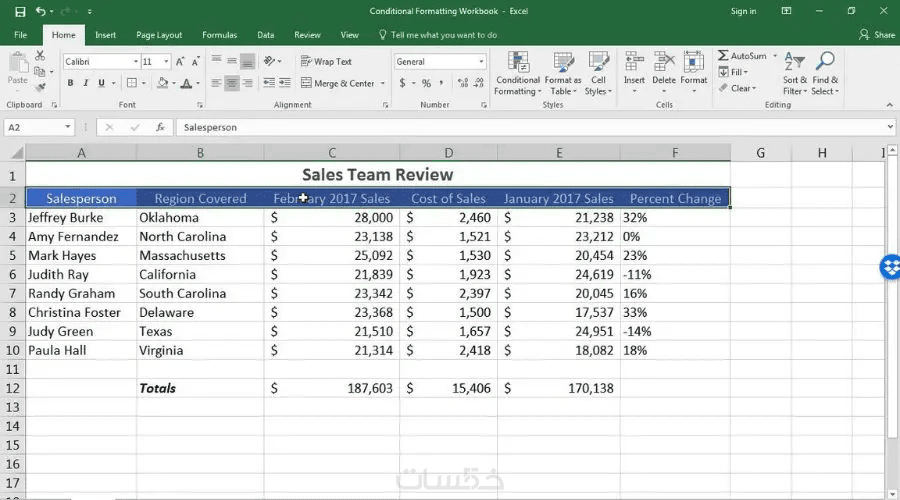Image resolution: width=900 pixels, height=500 pixels.
Task: Open Conditional Formatting menu
Action: tap(518, 73)
